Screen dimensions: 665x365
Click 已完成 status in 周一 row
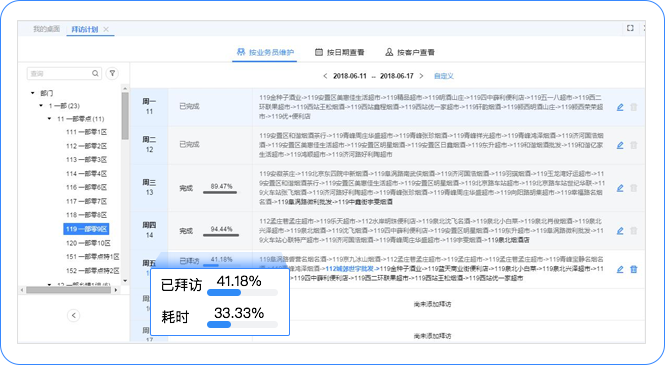[x=189, y=106]
